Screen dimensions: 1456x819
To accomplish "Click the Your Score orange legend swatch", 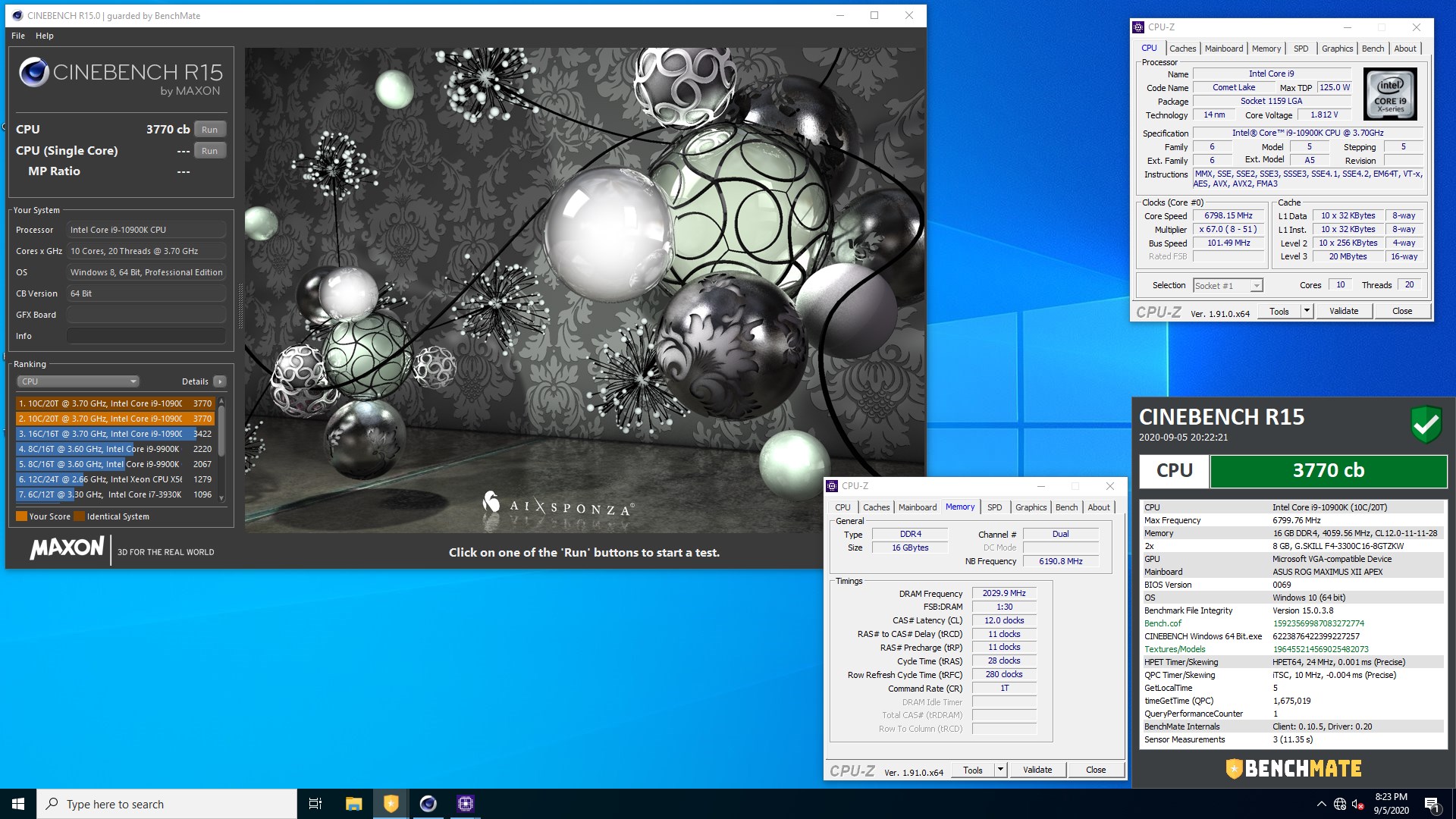I will (x=21, y=516).
